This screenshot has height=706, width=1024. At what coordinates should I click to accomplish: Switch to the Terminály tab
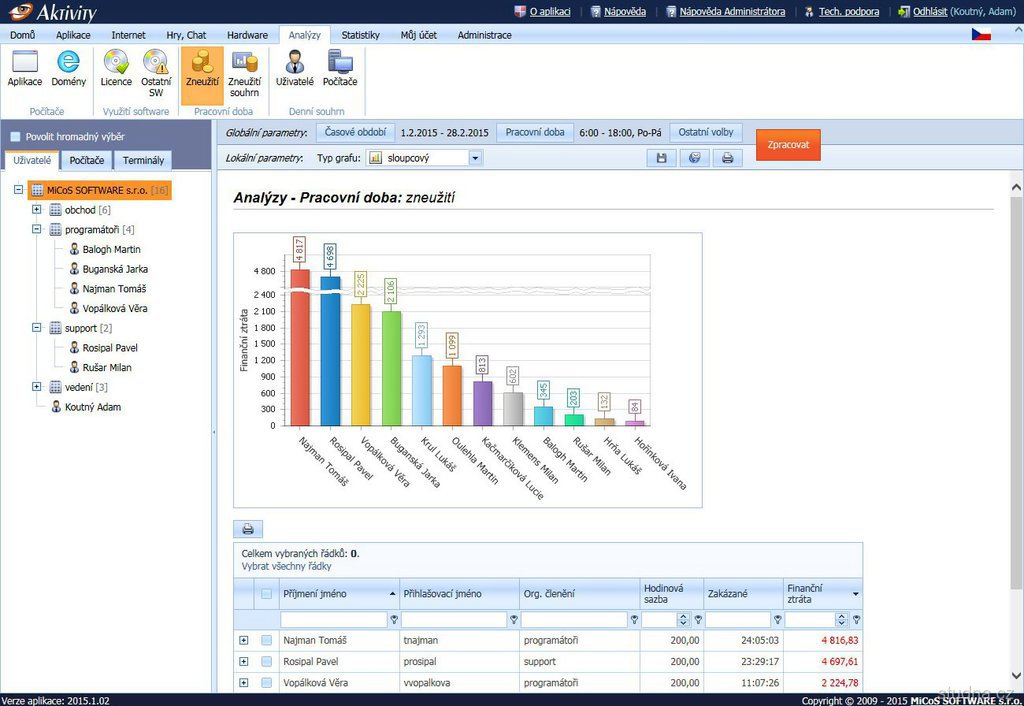pos(143,160)
